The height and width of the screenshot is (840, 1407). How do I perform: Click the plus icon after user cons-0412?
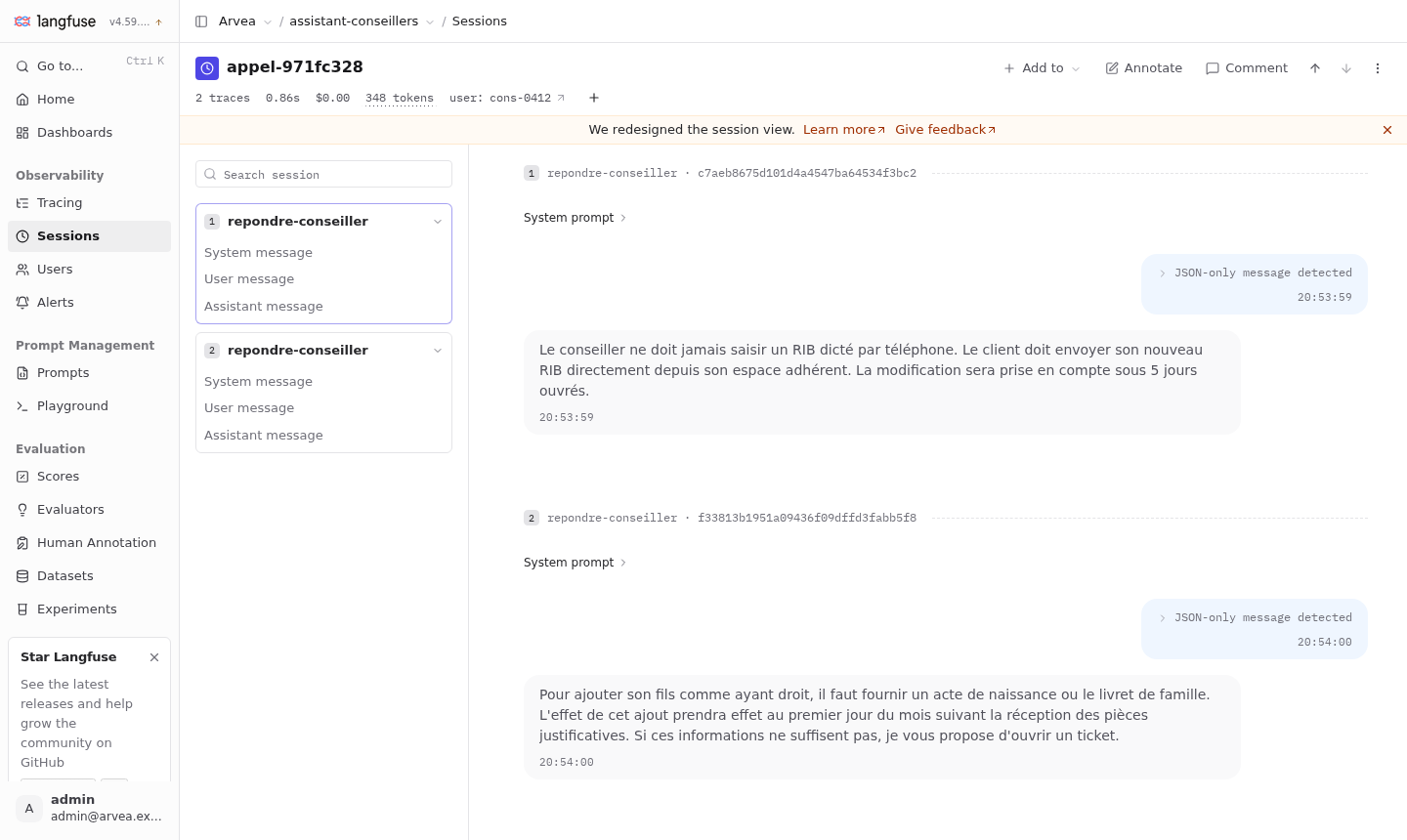[594, 98]
